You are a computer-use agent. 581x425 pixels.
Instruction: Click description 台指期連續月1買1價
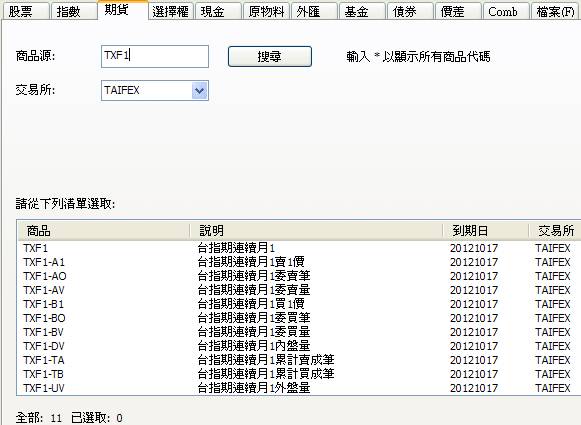pos(251,304)
